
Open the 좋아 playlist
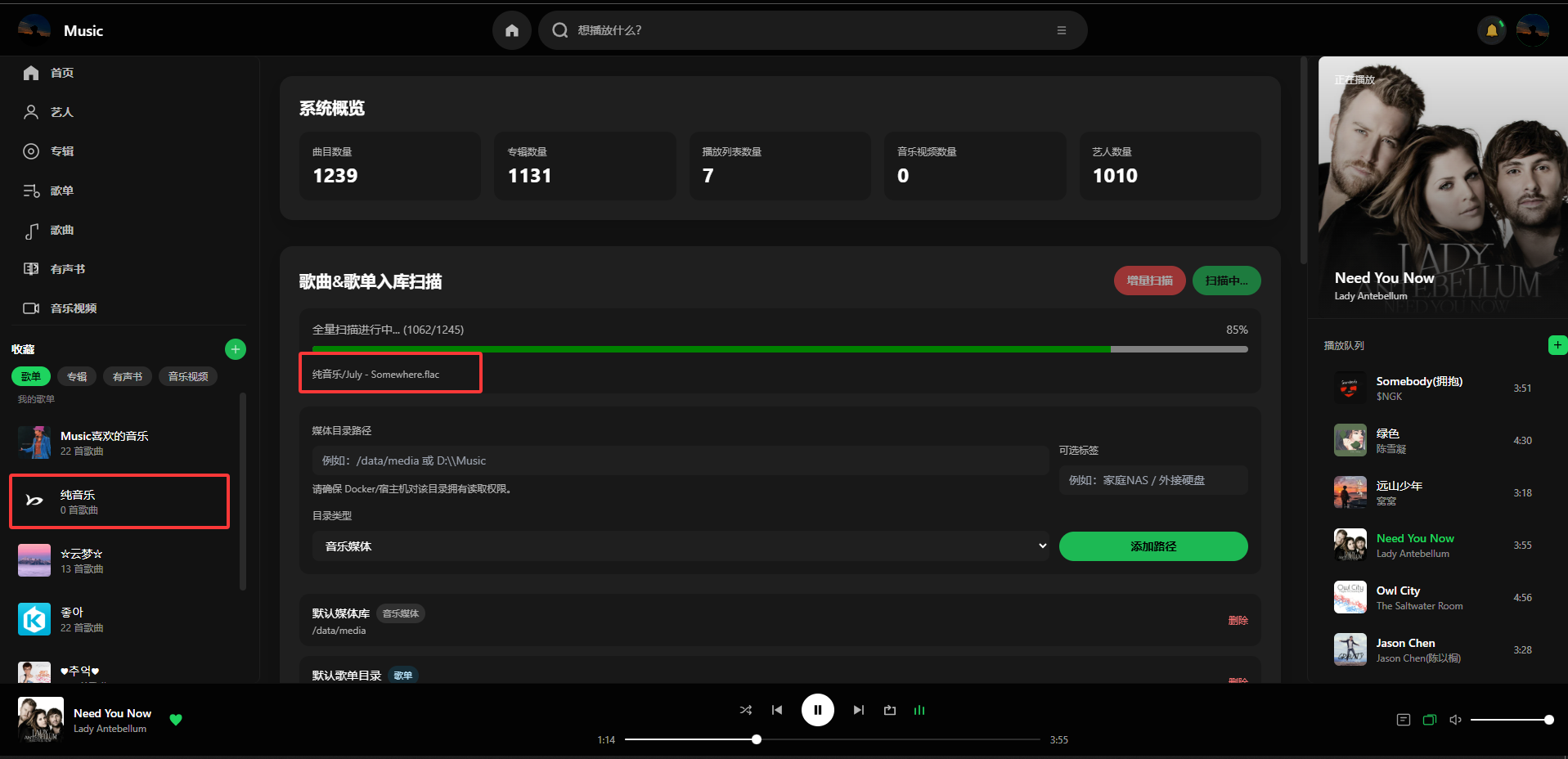pos(123,619)
